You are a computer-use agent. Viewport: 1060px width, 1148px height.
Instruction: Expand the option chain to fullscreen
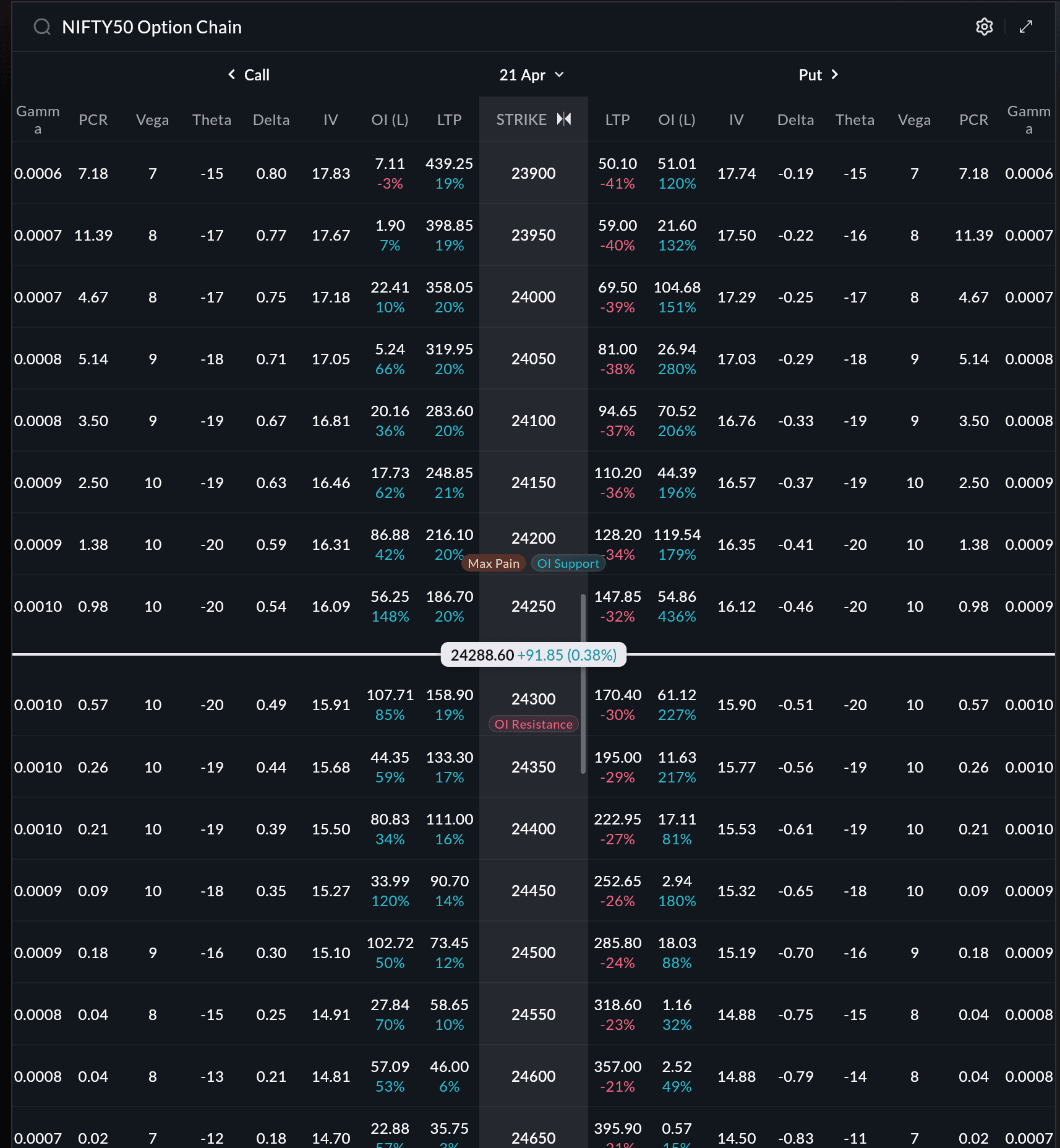click(x=1026, y=27)
